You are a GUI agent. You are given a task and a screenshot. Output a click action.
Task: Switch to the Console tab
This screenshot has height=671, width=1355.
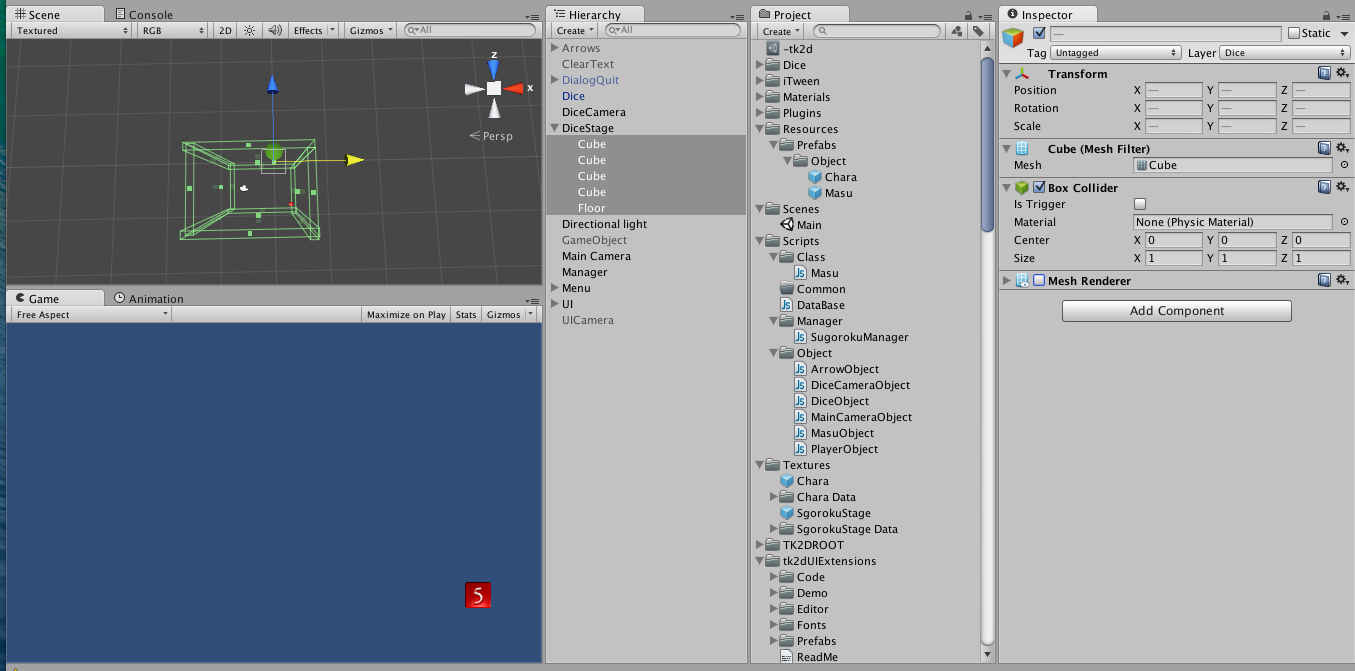[144, 14]
